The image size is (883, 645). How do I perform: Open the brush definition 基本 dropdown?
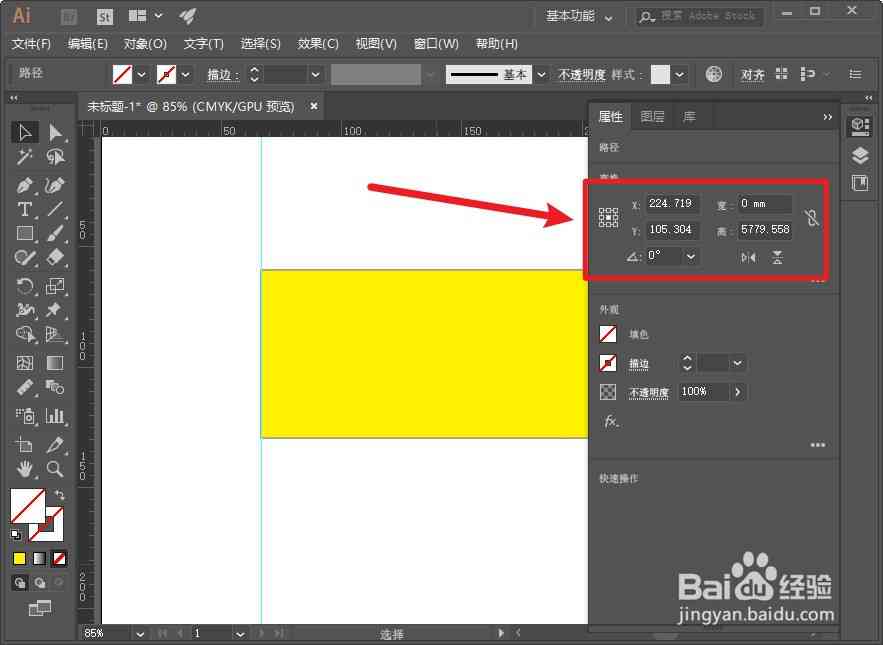541,74
